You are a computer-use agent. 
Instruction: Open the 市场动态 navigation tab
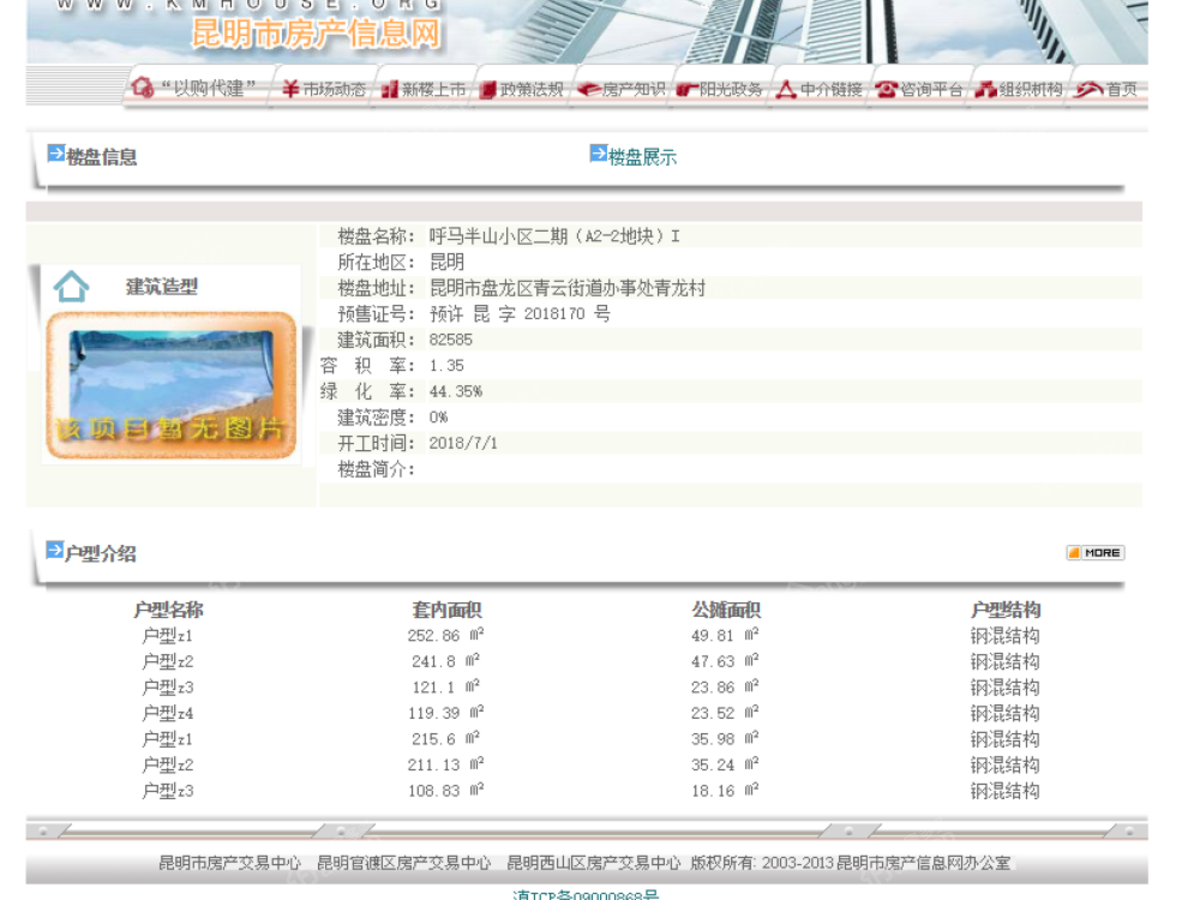[324, 89]
